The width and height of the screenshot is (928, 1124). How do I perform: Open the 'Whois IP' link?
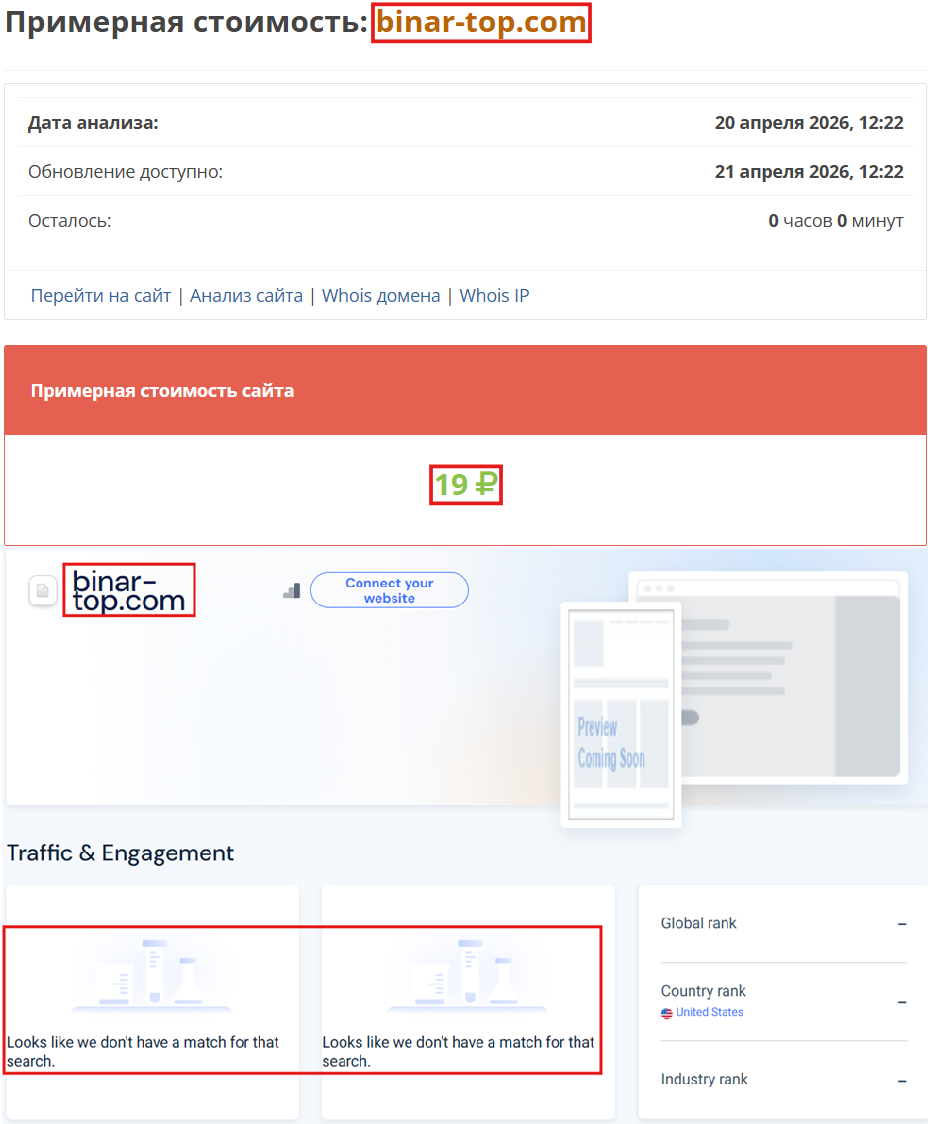pyautogui.click(x=494, y=295)
